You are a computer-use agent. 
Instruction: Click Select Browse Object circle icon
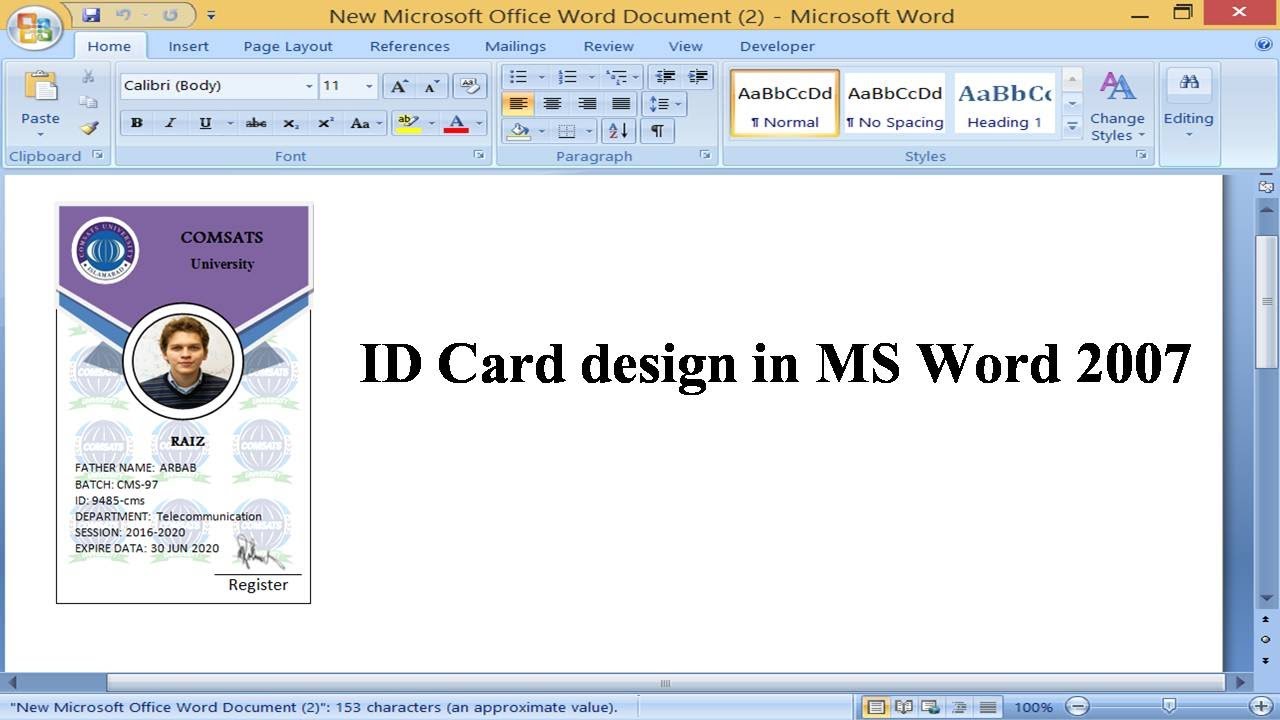pos(1266,640)
